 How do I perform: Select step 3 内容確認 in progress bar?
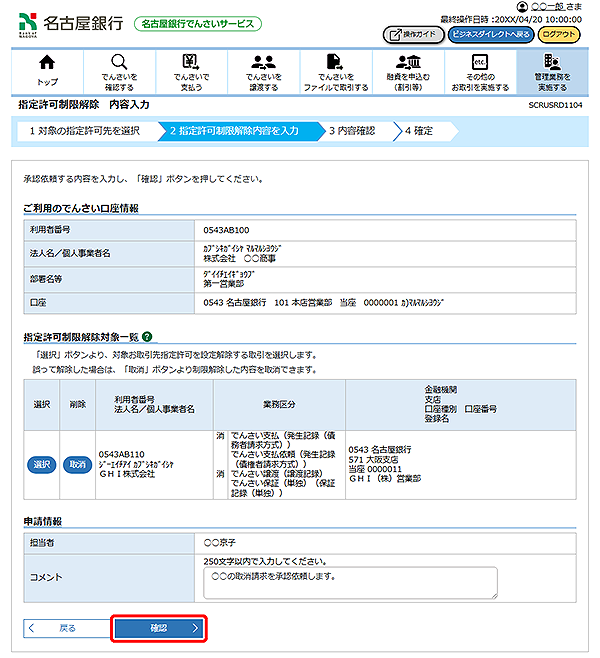pos(353,131)
